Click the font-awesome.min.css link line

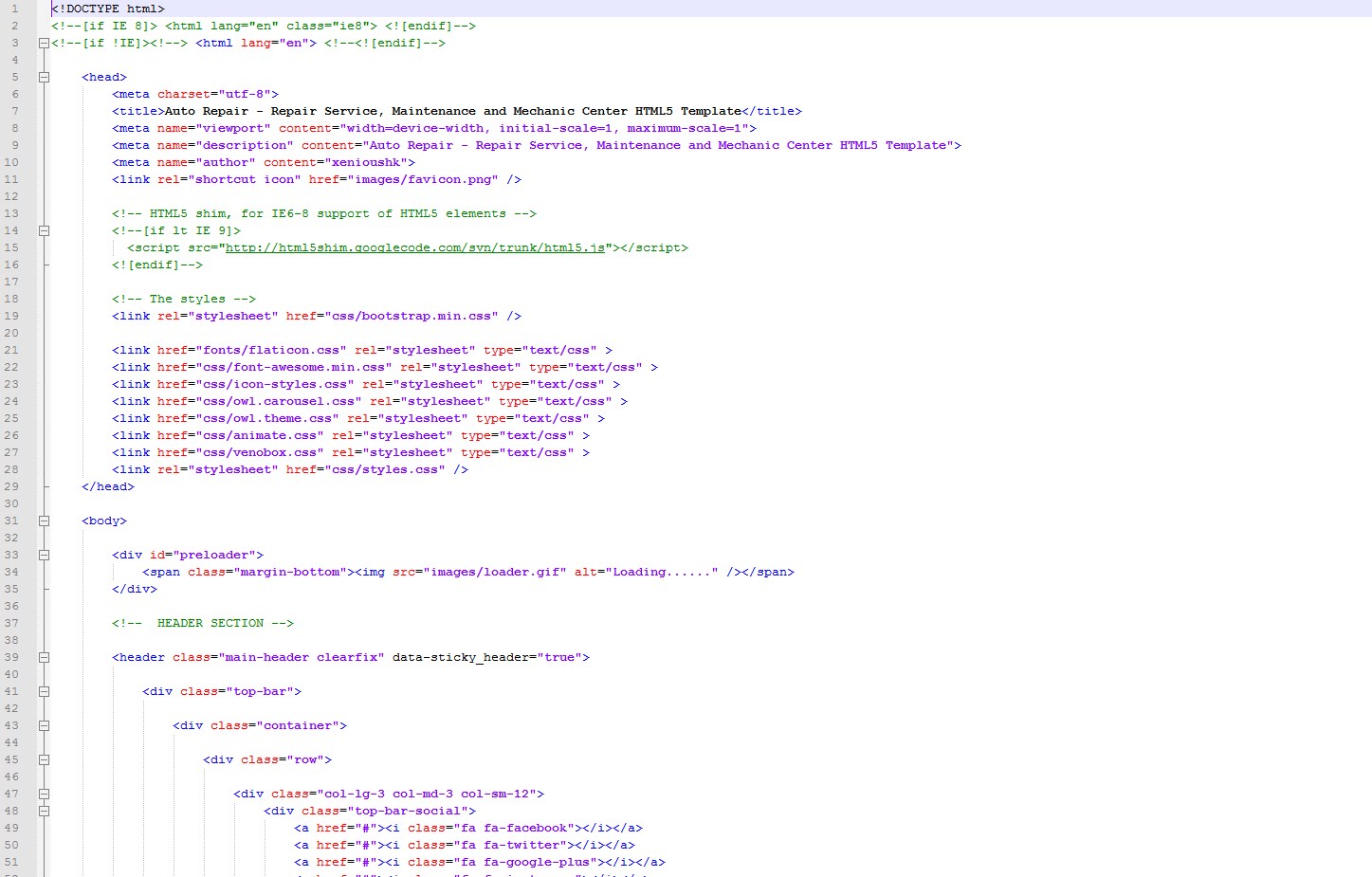385,367
